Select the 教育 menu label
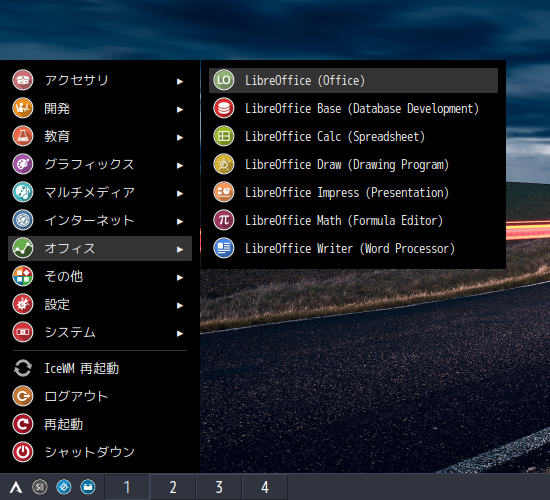 tap(57, 136)
